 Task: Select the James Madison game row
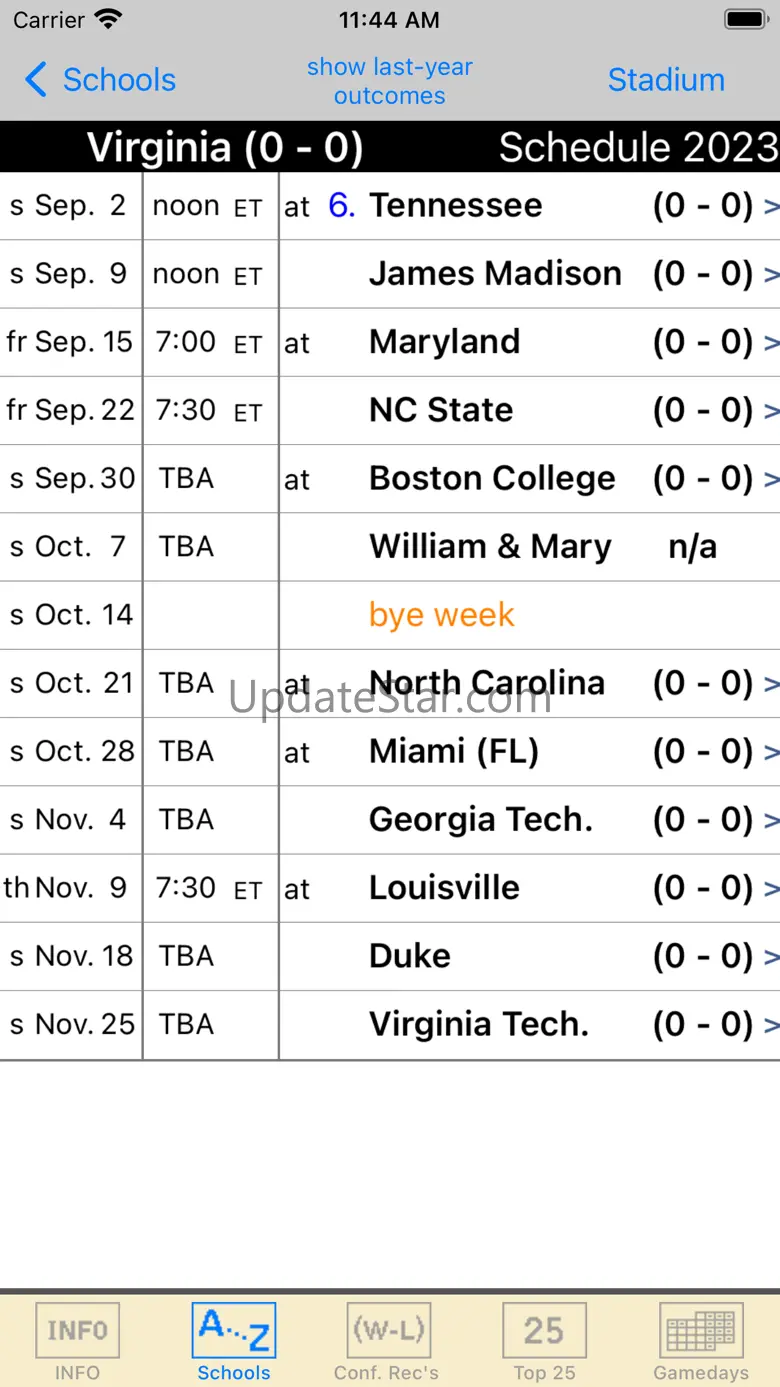[390, 274]
